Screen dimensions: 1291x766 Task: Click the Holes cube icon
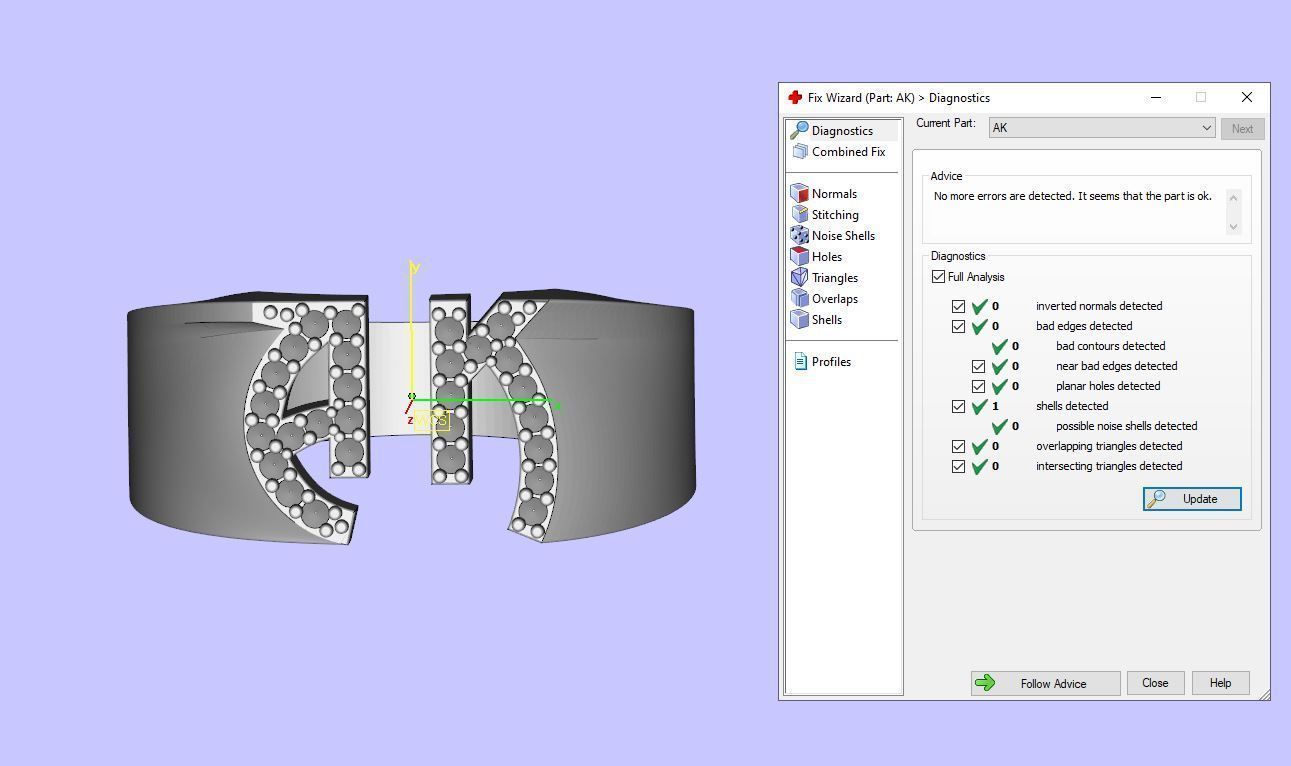coord(799,257)
